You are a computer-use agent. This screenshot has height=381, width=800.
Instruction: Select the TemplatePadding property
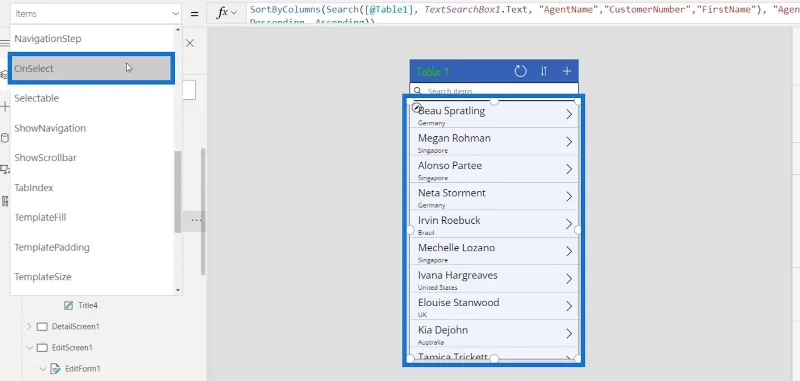pos(92,247)
